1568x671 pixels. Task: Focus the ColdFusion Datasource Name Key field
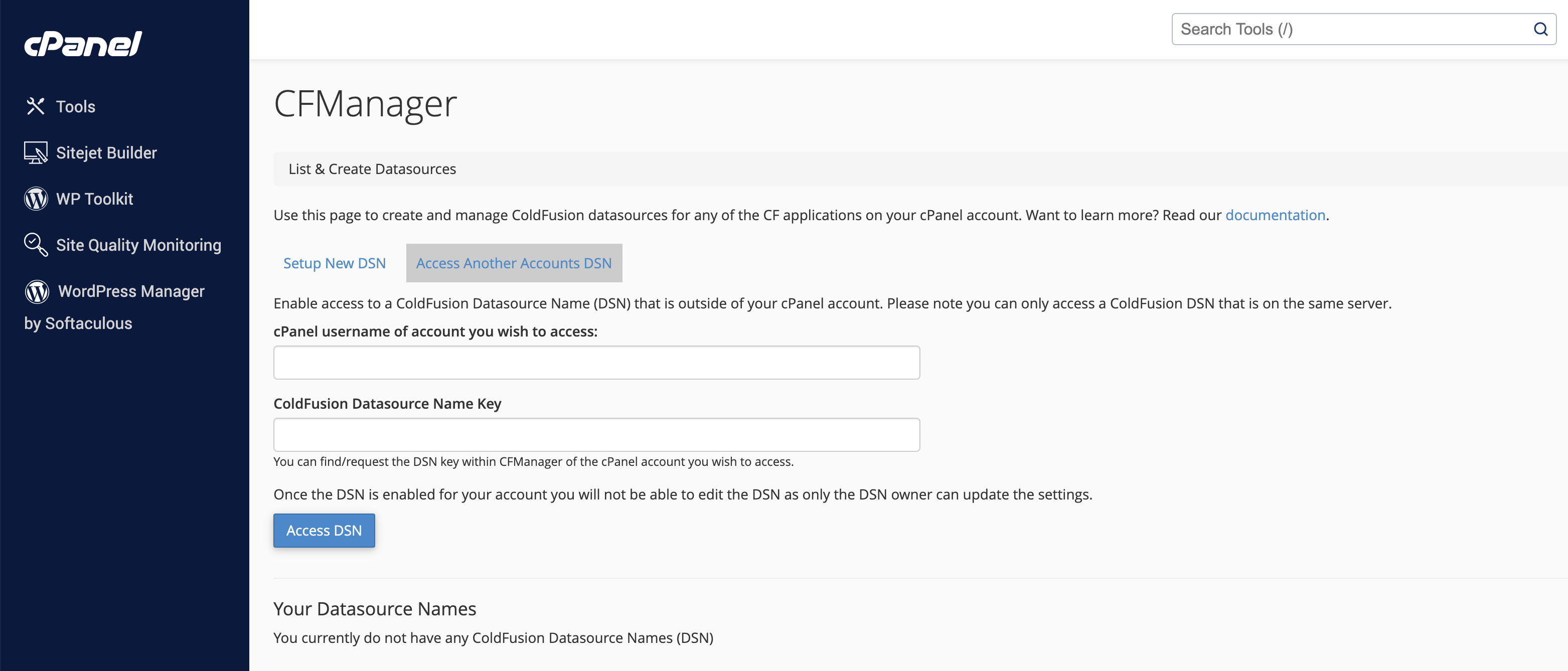(x=596, y=434)
